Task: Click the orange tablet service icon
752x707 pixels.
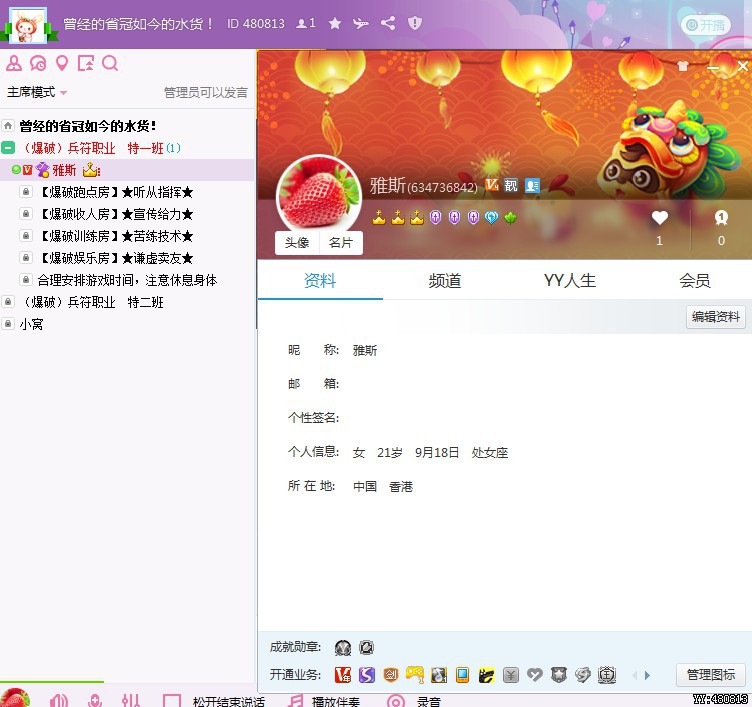Action: click(x=462, y=675)
